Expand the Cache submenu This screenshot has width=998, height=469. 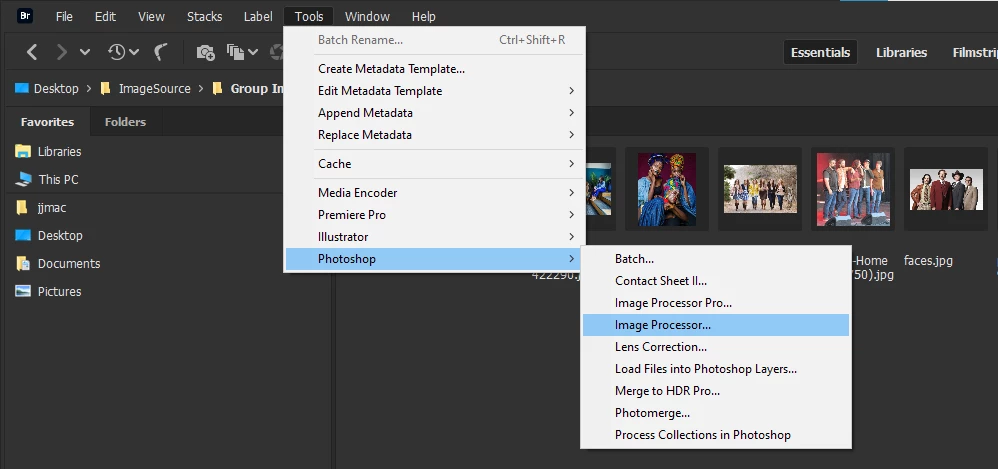pyautogui.click(x=434, y=164)
